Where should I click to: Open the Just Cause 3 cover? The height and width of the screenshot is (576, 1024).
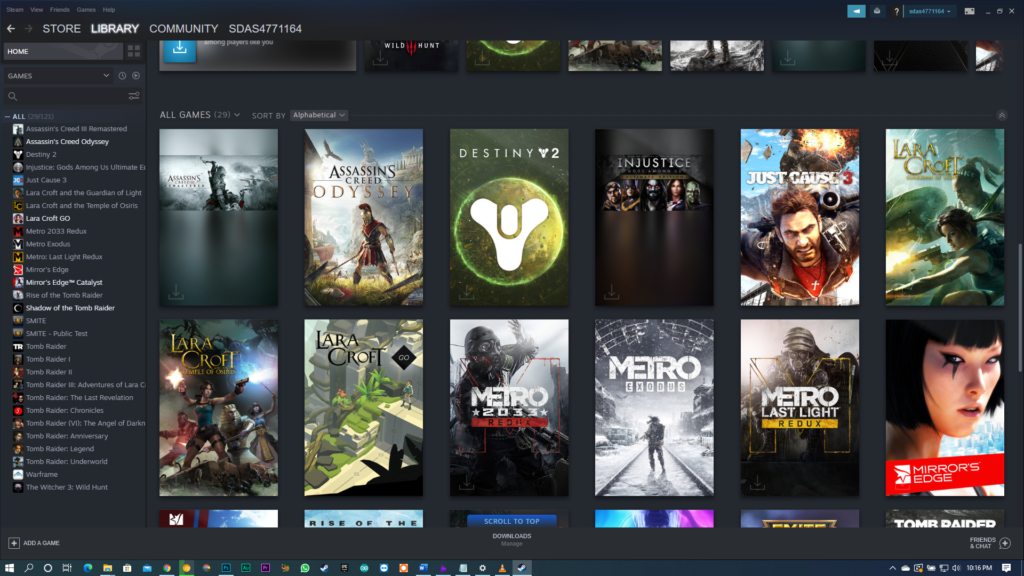coord(799,217)
